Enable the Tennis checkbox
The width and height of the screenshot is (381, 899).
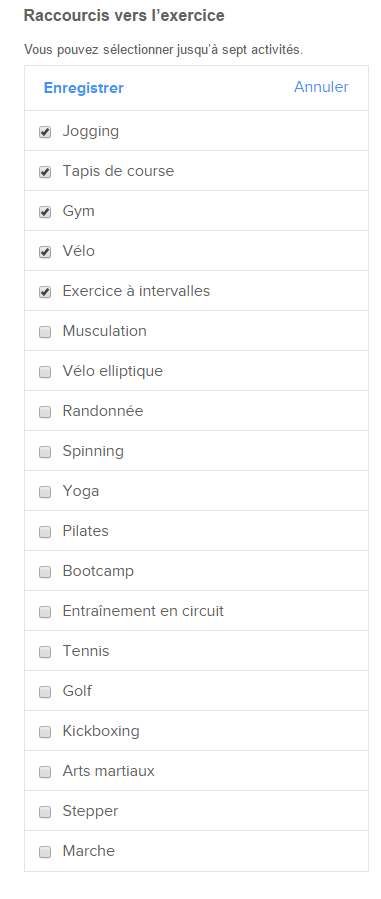45,652
